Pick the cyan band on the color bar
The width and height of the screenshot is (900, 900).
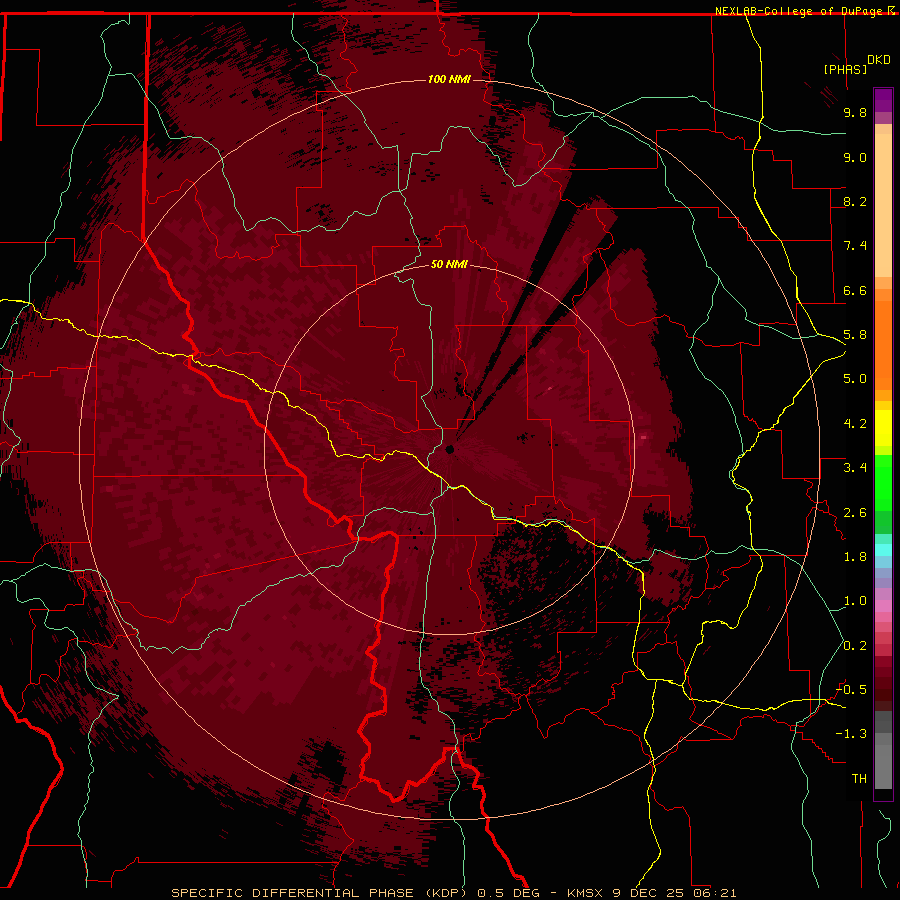[x=883, y=550]
